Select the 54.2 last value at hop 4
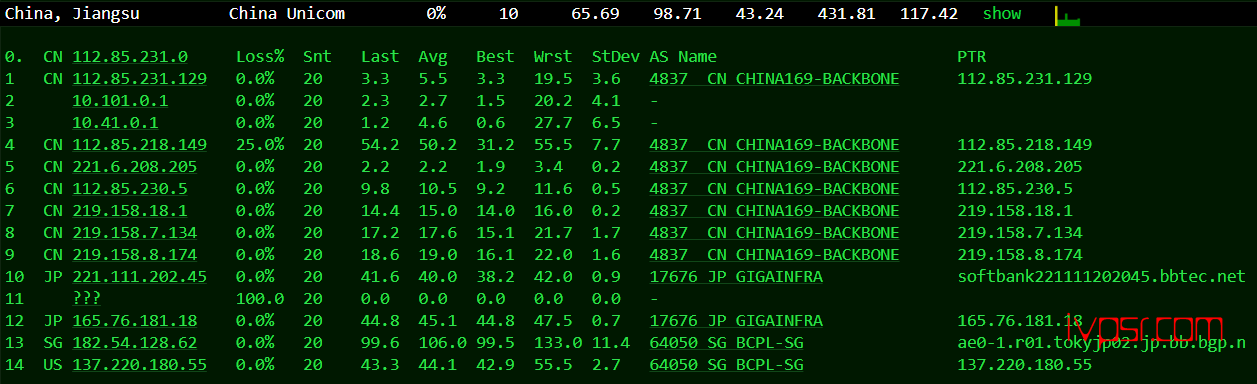Image resolution: width=1257 pixels, height=384 pixels. click(380, 145)
